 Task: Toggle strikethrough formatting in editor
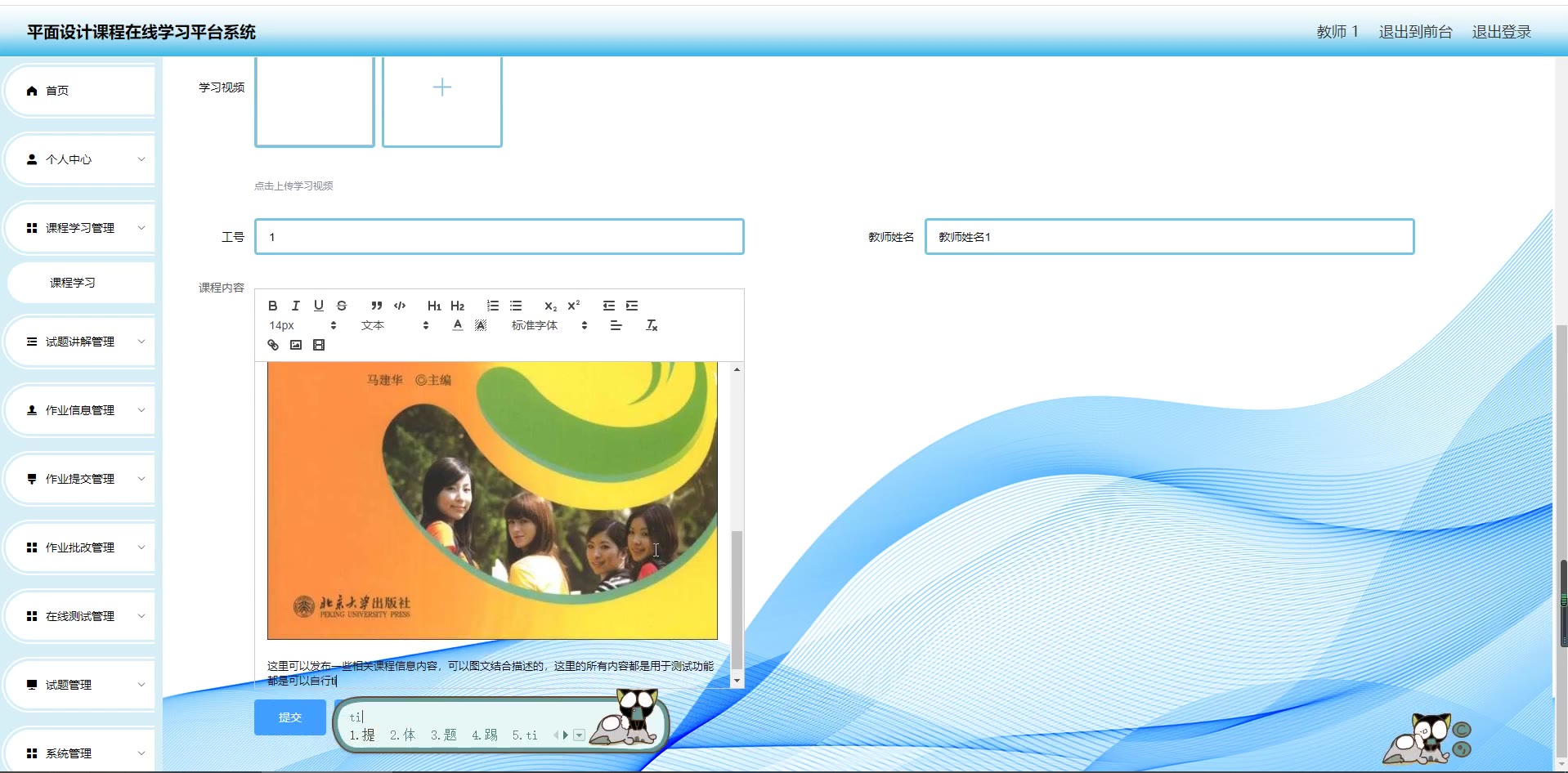pyautogui.click(x=341, y=306)
